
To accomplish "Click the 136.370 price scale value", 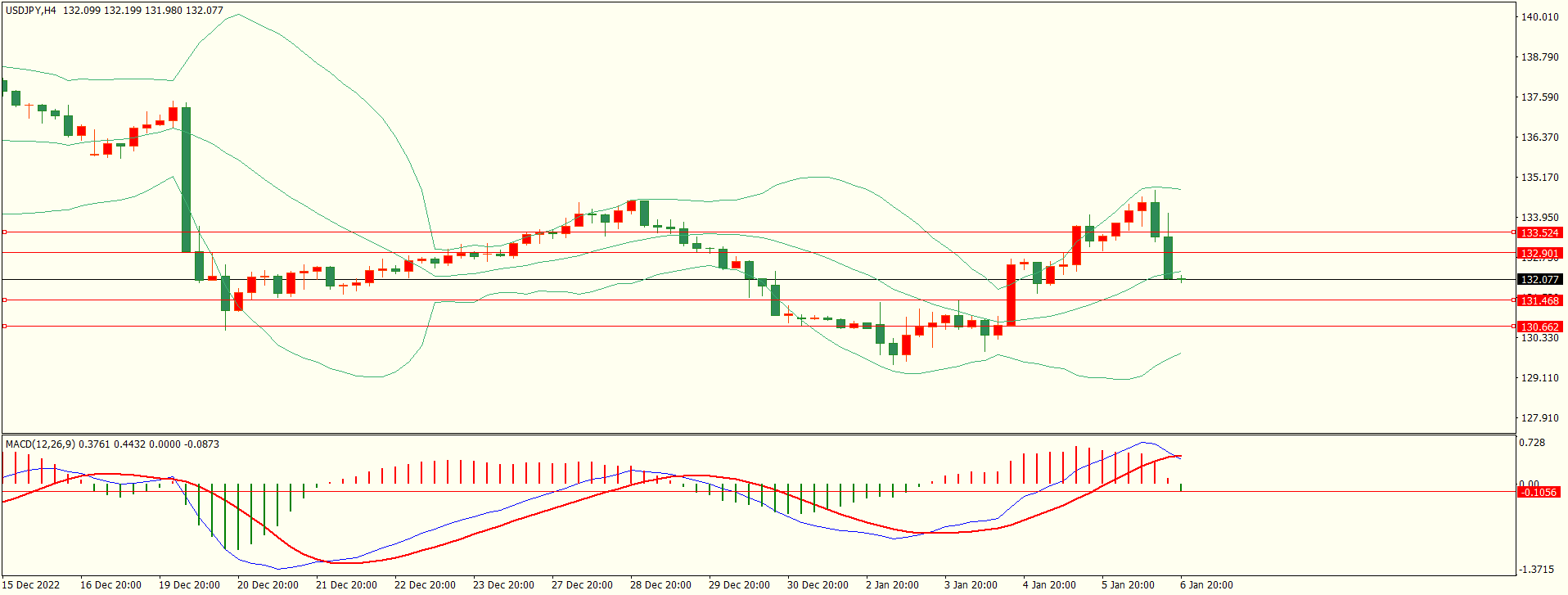I will tap(1539, 137).
